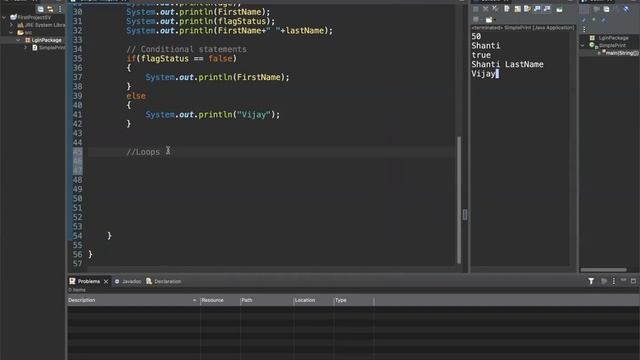Click the editor vertical scrollbar thumb
The height and width of the screenshot is (360, 640).
tap(459, 200)
